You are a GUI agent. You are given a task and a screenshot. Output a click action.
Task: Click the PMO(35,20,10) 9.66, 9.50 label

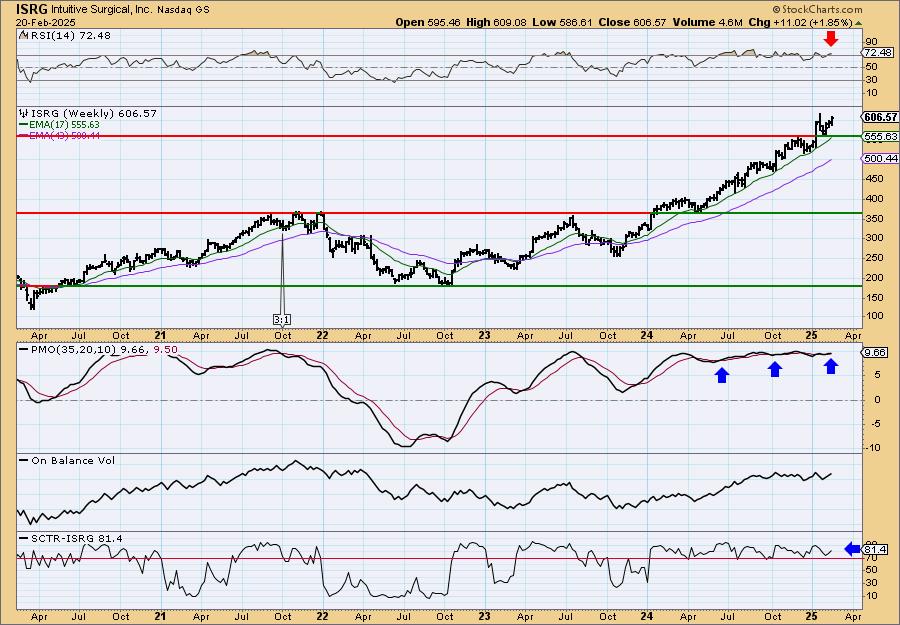[x=103, y=350]
